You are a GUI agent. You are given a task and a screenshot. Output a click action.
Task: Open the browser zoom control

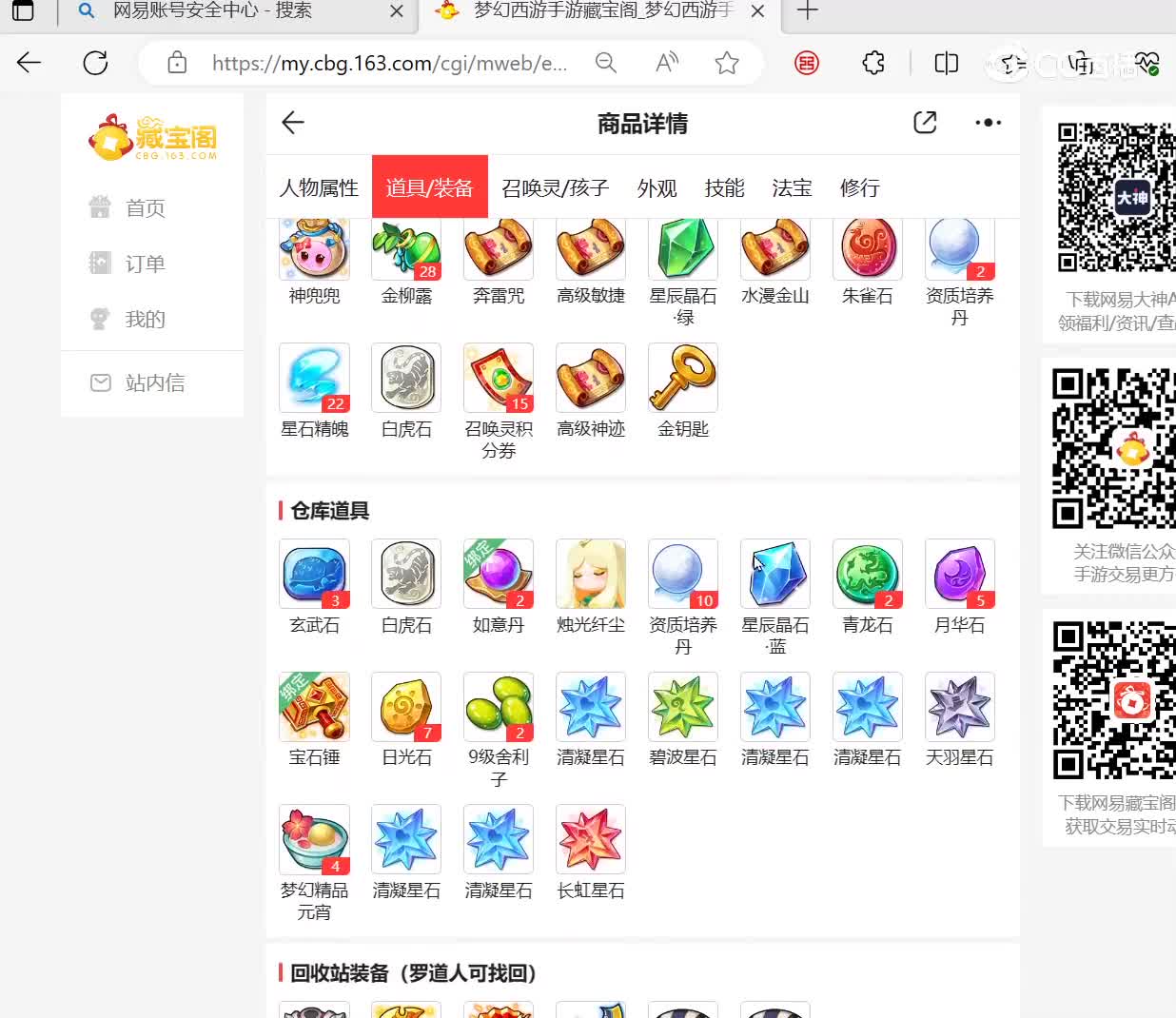pos(605,63)
